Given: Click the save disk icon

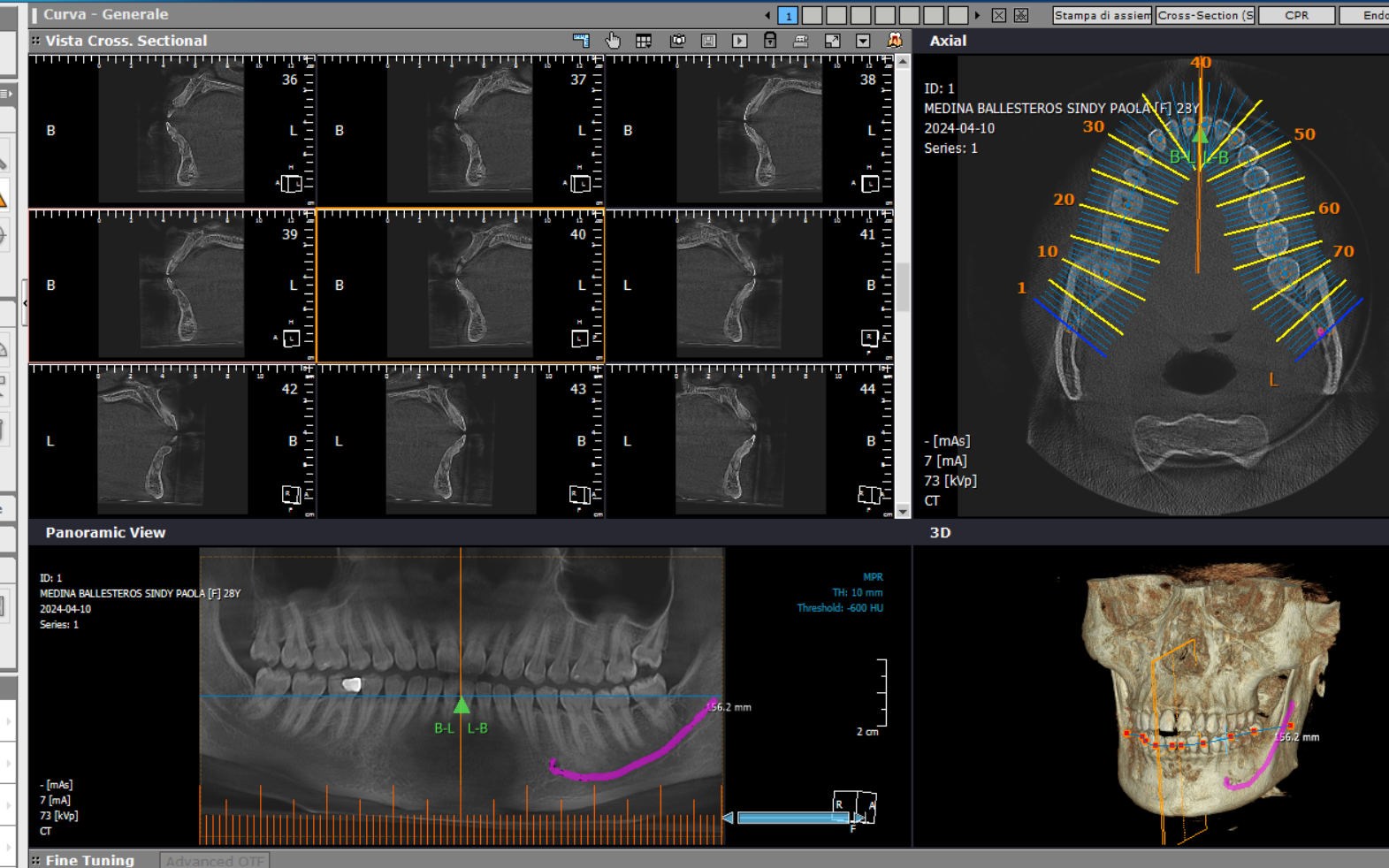Looking at the screenshot, I should tap(709, 41).
